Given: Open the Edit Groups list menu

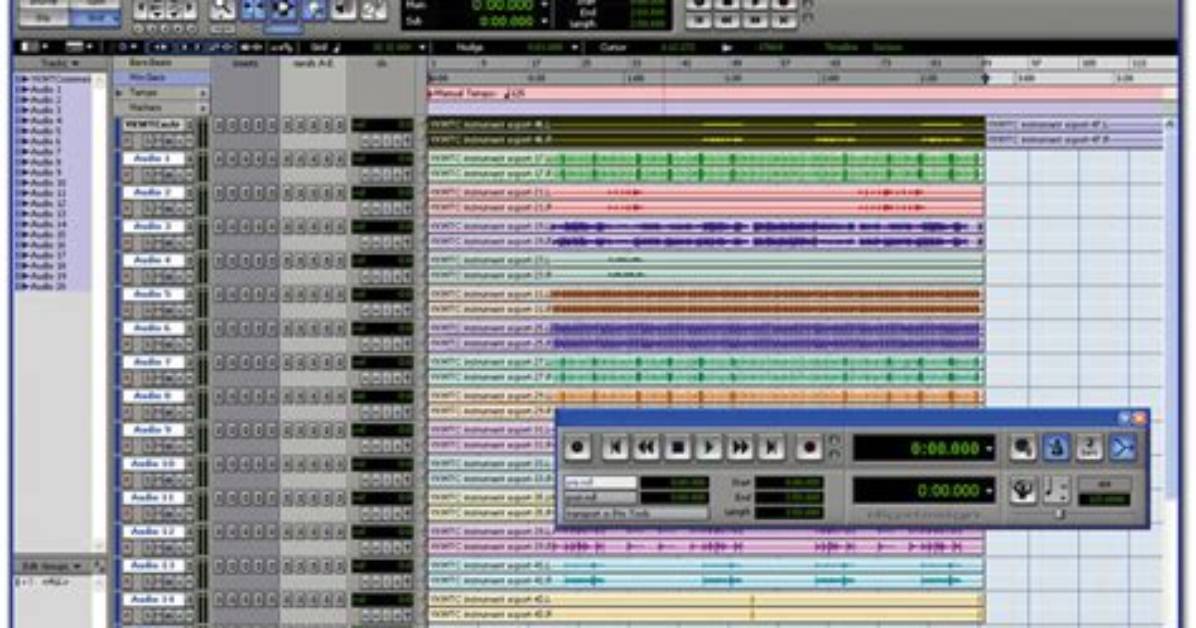Looking at the screenshot, I should (54, 566).
